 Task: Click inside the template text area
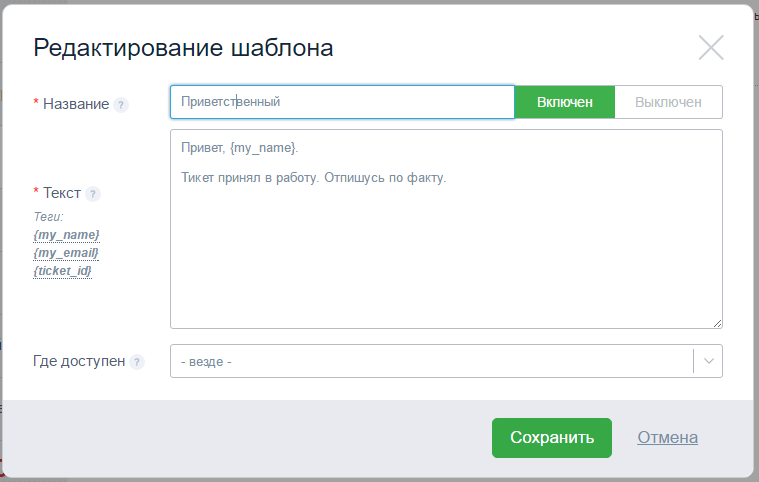point(446,229)
